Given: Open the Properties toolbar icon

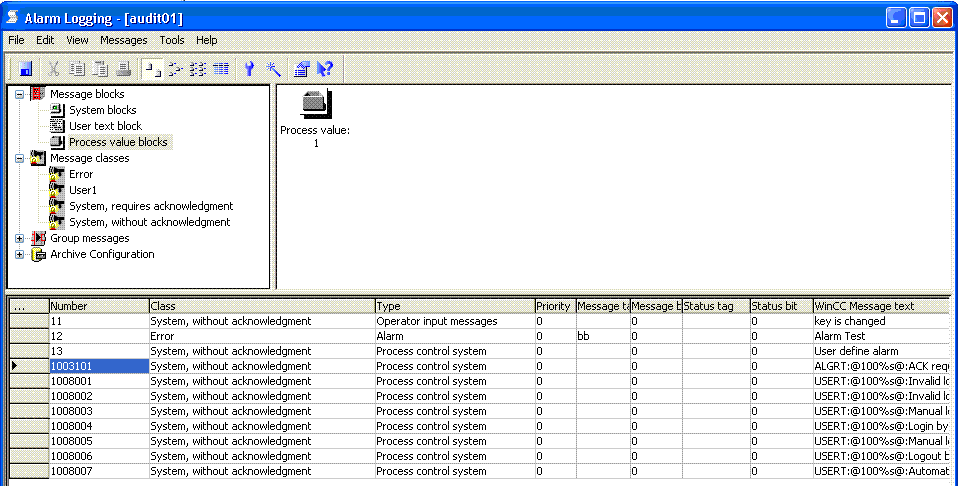Looking at the screenshot, I should click(x=302, y=69).
